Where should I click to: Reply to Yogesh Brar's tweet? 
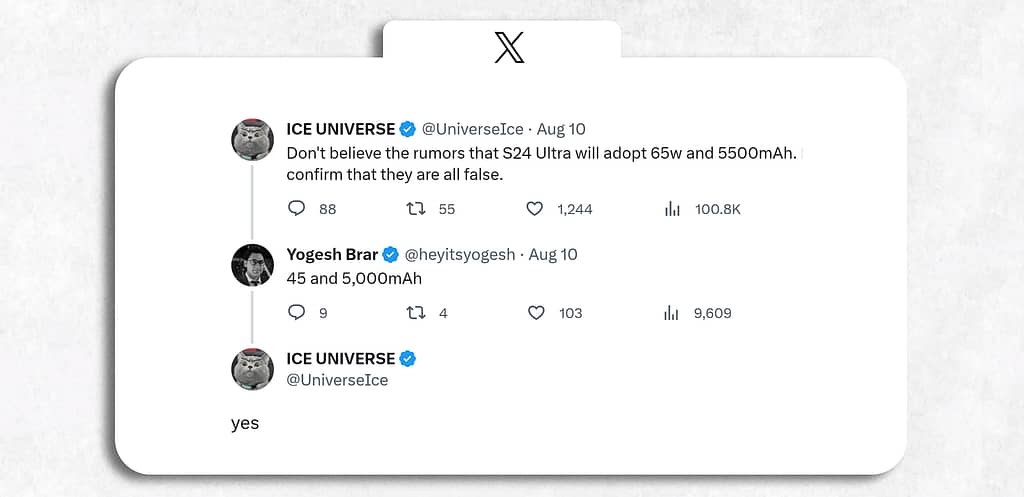[x=296, y=313]
